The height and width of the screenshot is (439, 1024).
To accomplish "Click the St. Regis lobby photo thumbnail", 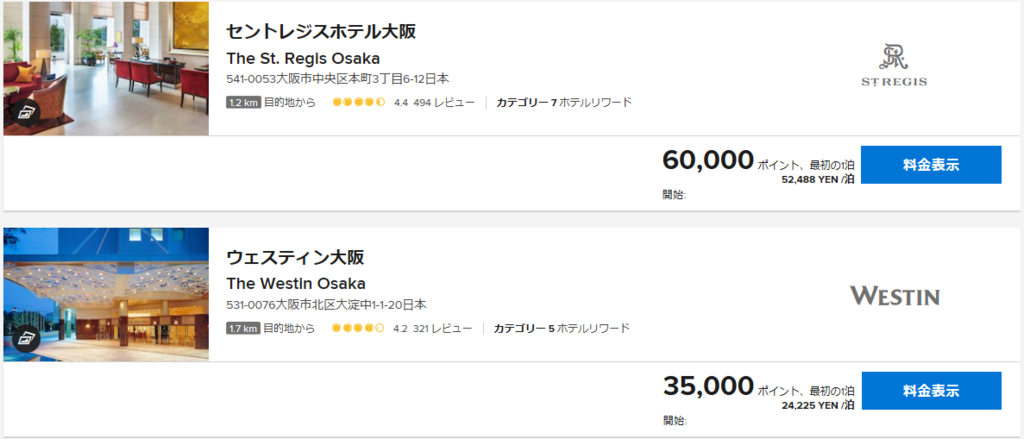I will point(106,69).
